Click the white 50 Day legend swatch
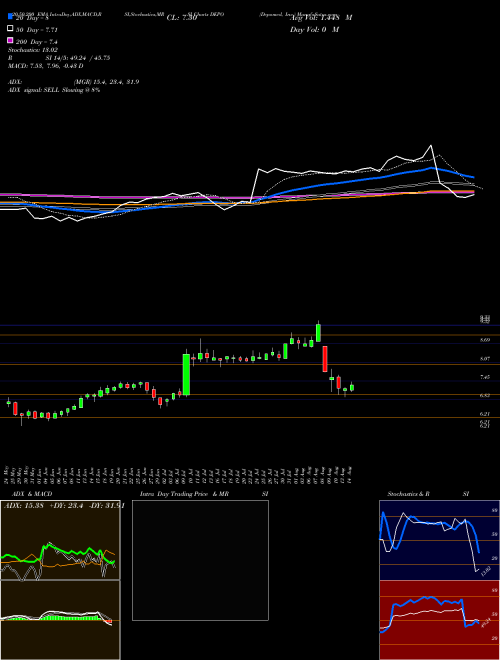The image size is (500, 660). (x=11, y=29)
